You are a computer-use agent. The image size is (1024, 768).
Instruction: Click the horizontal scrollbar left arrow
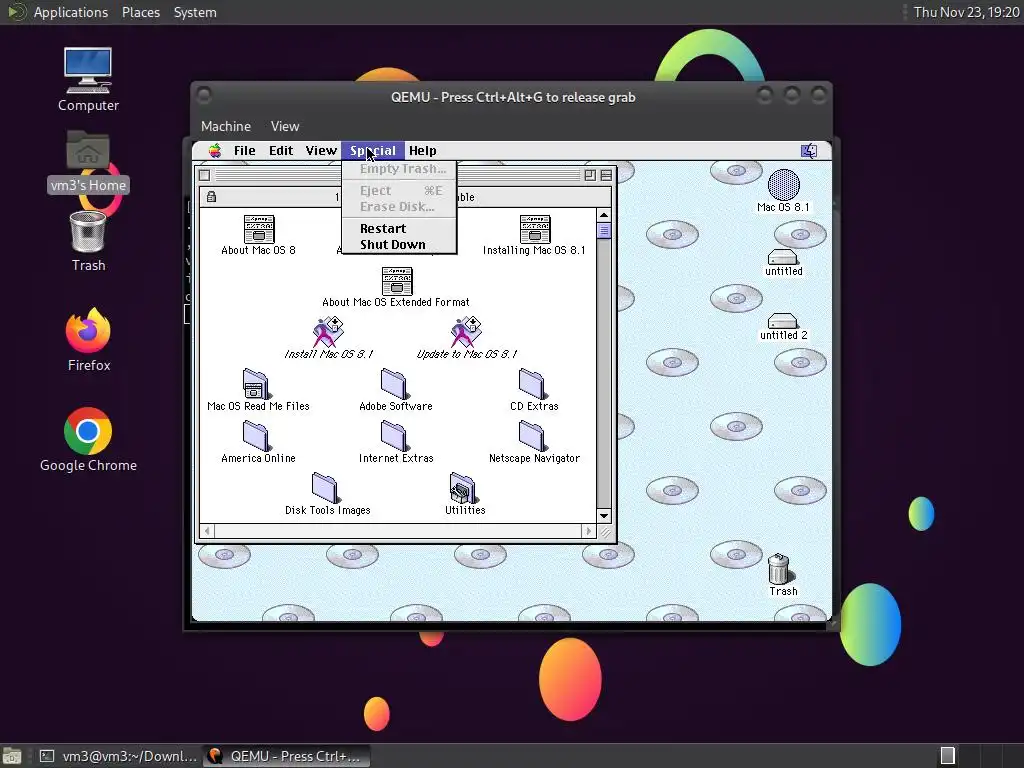click(x=207, y=531)
